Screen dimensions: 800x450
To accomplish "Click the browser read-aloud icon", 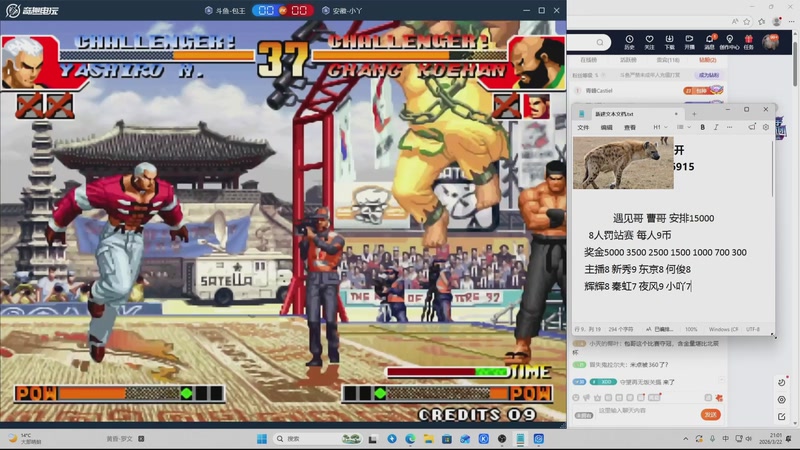I will pyautogui.click(x=735, y=21).
